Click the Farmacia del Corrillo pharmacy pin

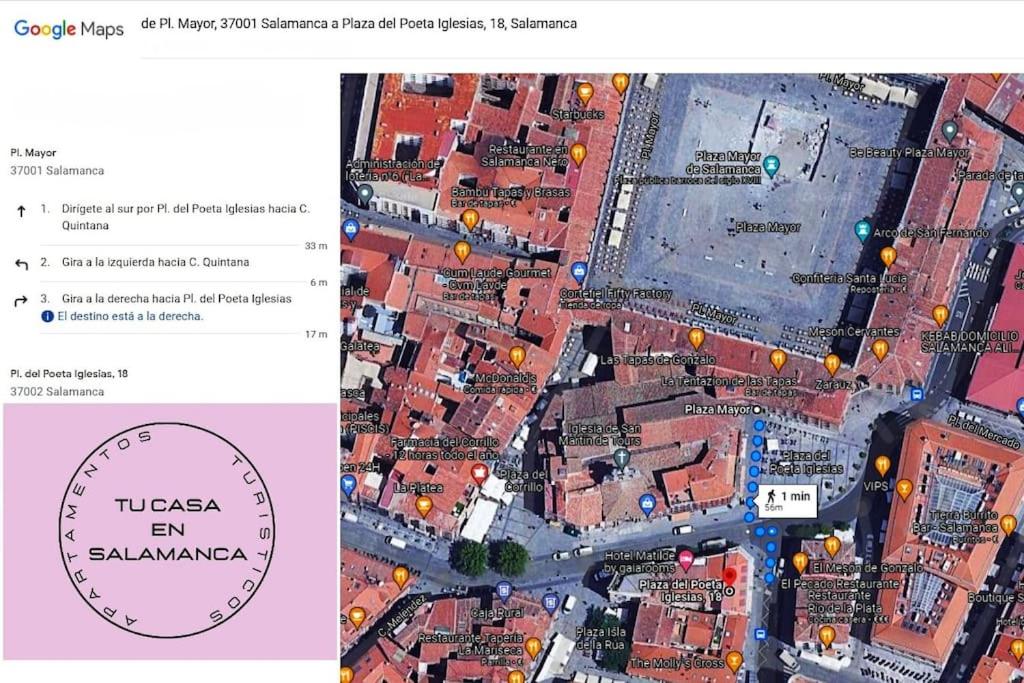tap(480, 474)
